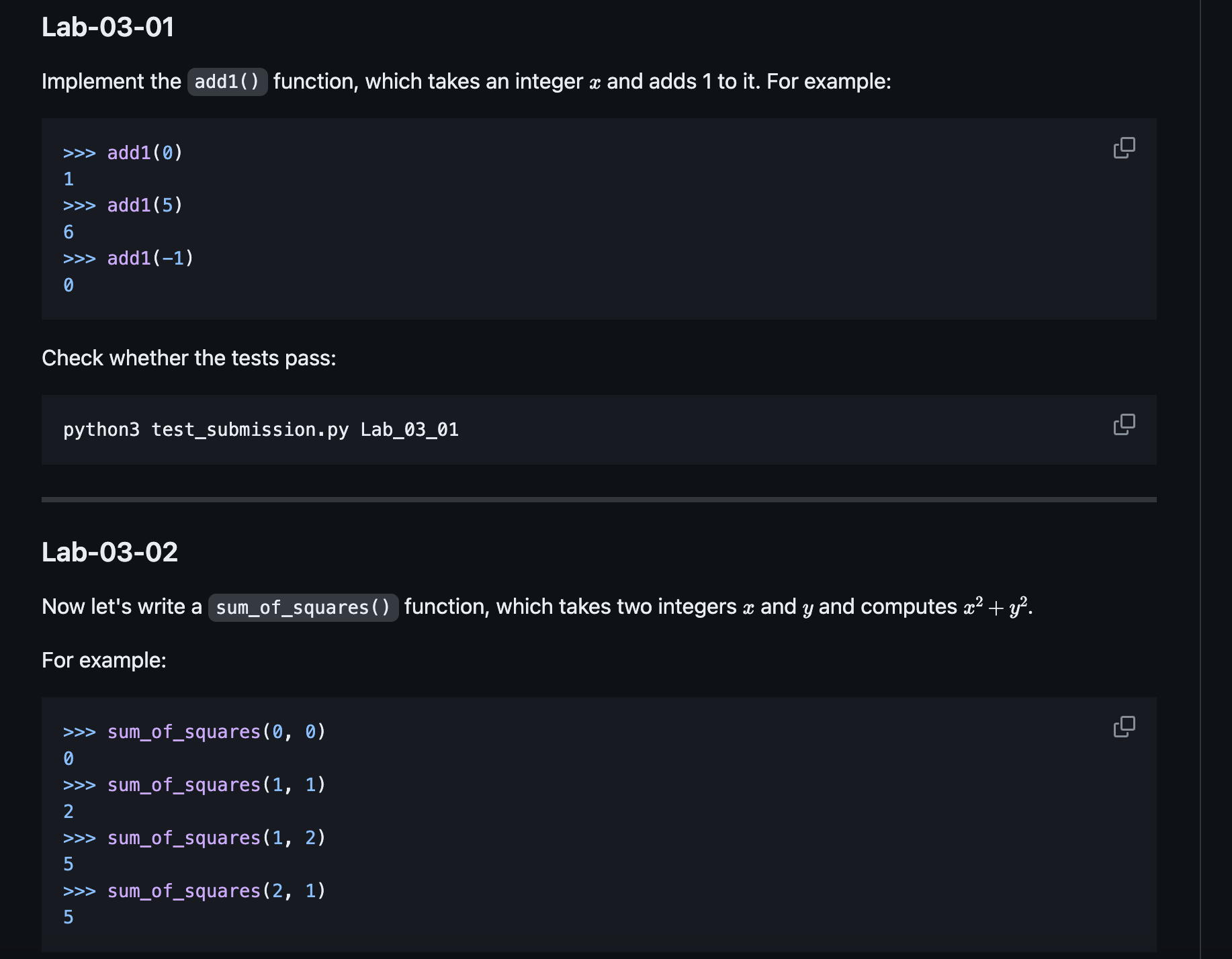Copy the add1 examples code block
1232x959 pixels.
1124,148
